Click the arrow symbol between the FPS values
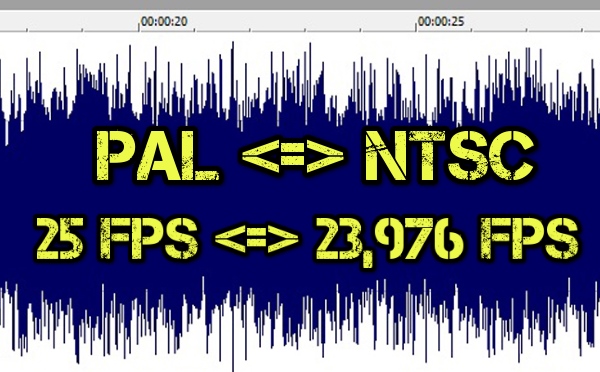Image resolution: width=600 pixels, height=372 pixels. tap(256, 238)
